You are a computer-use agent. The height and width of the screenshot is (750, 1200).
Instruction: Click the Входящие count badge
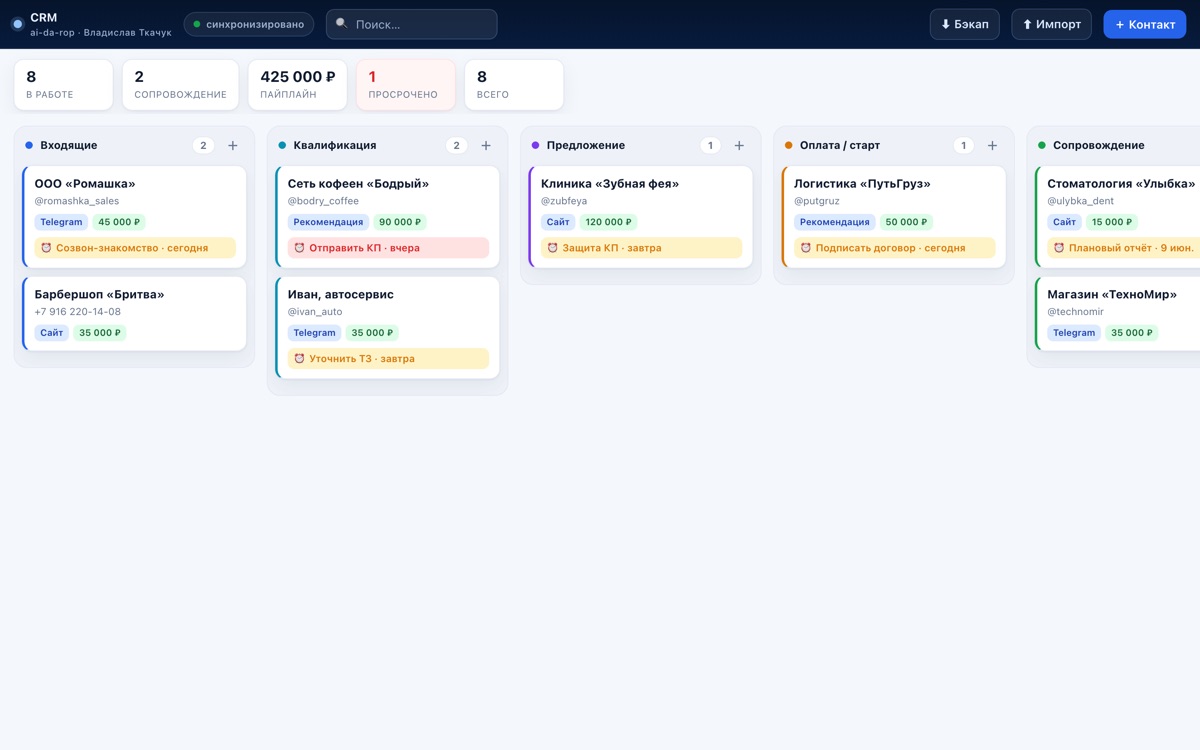[x=203, y=146]
